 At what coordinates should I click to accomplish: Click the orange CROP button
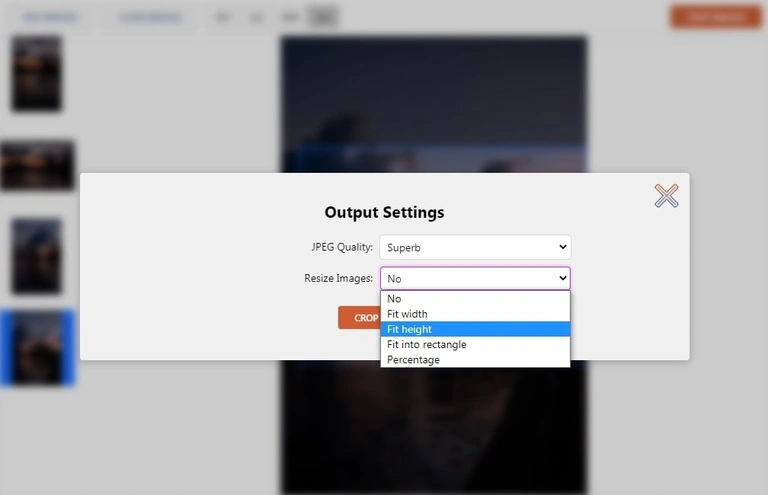point(359,318)
